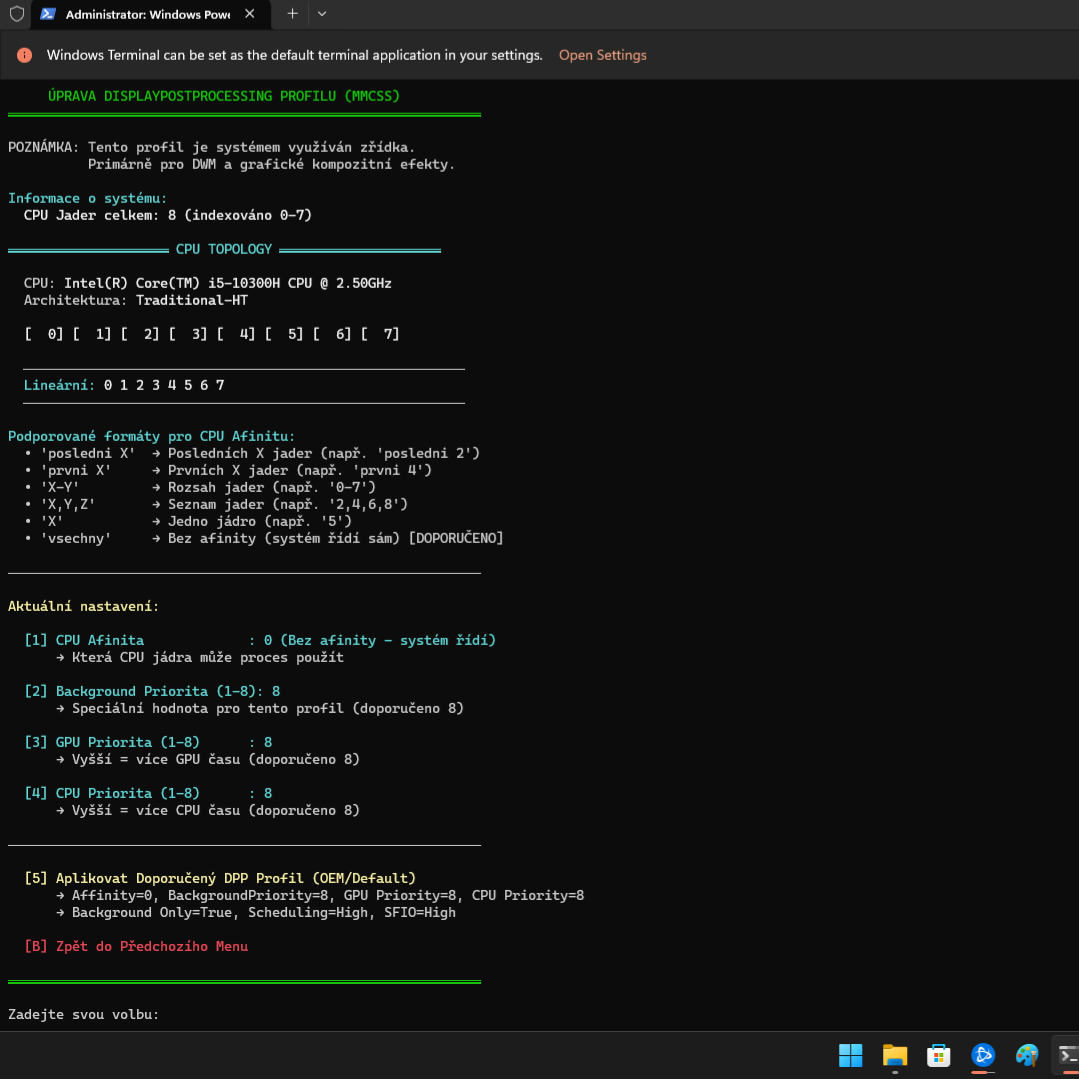The width and height of the screenshot is (1079, 1079).
Task: Click the Open Settings link
Action: tap(602, 55)
